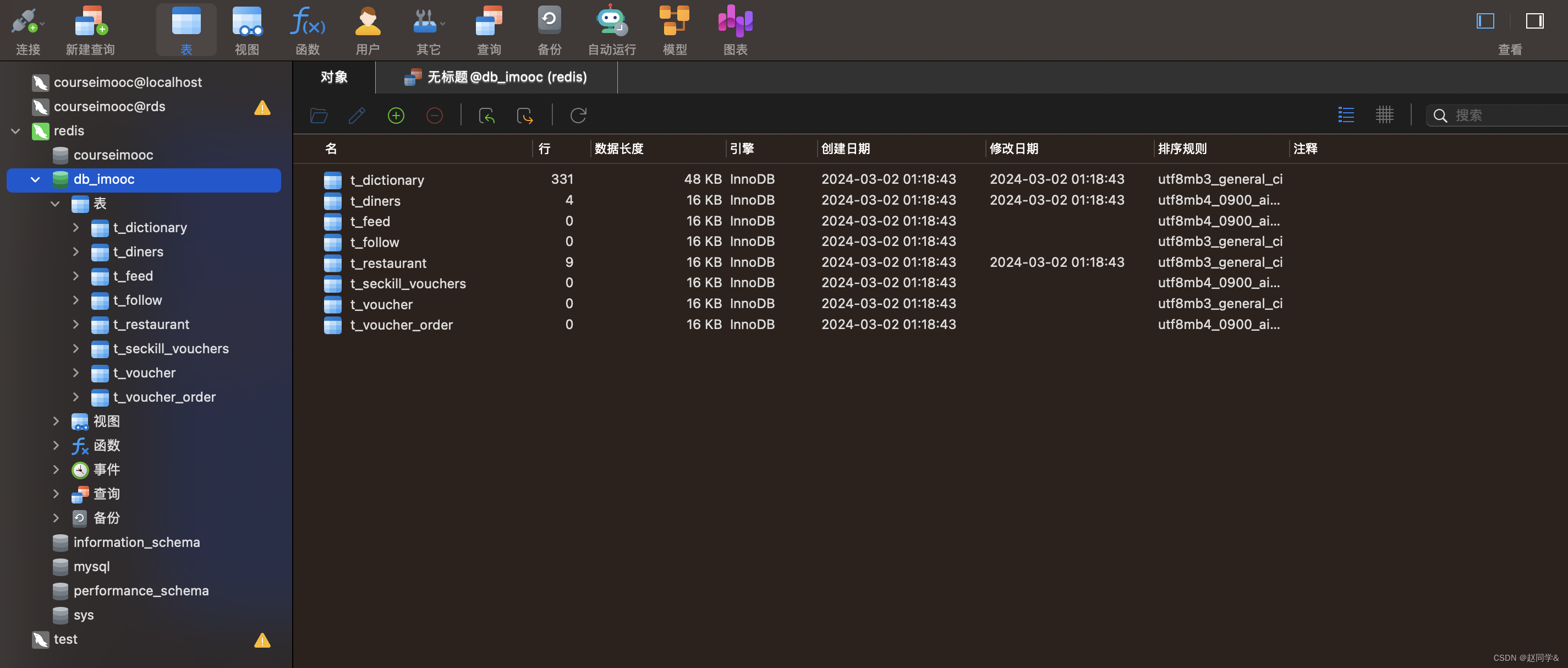This screenshot has width=1568, height=668.
Task: Click the refresh icon in object toolbar
Action: (x=578, y=115)
